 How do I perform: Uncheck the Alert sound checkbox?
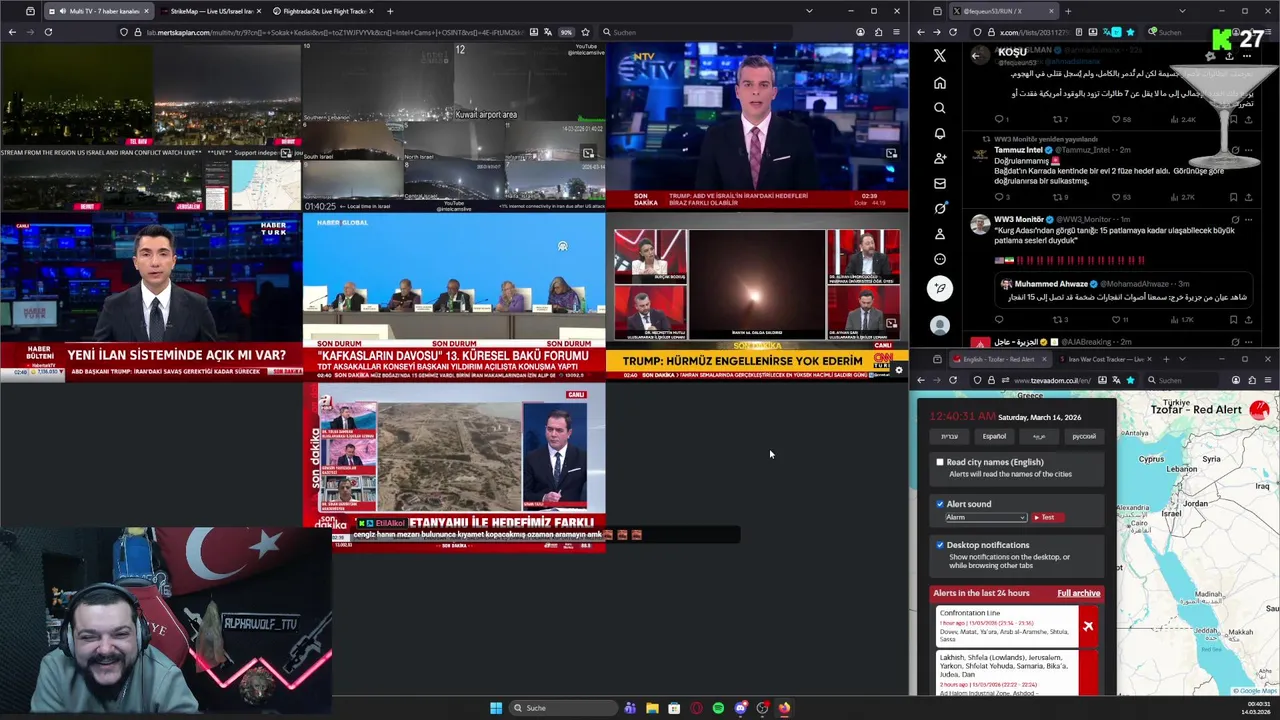(940, 504)
